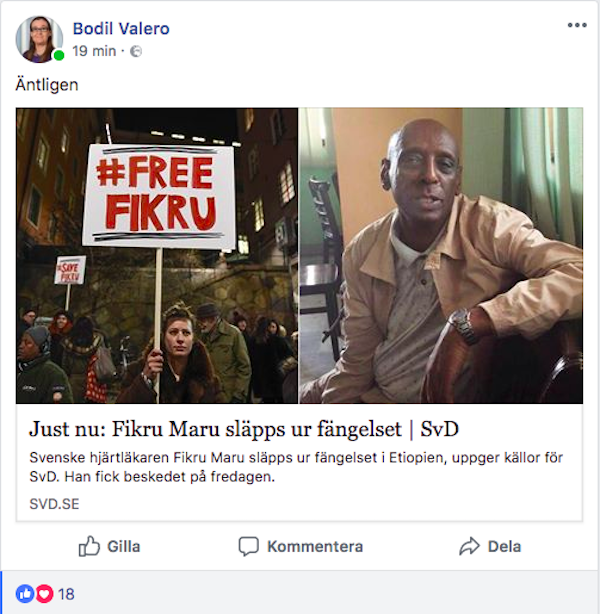The width and height of the screenshot is (600, 614).
Task: View the 18 reactions count
Action: [x=66, y=594]
